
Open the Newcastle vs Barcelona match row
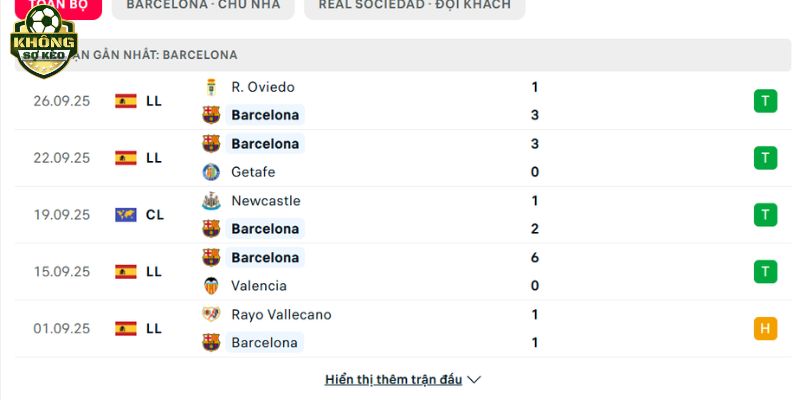click(x=403, y=215)
